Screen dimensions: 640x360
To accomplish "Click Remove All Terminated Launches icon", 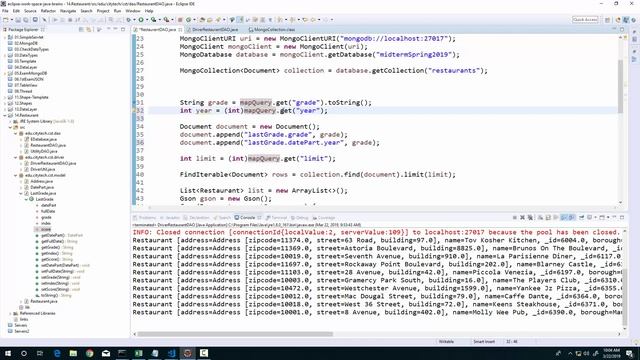I will coord(530,218).
